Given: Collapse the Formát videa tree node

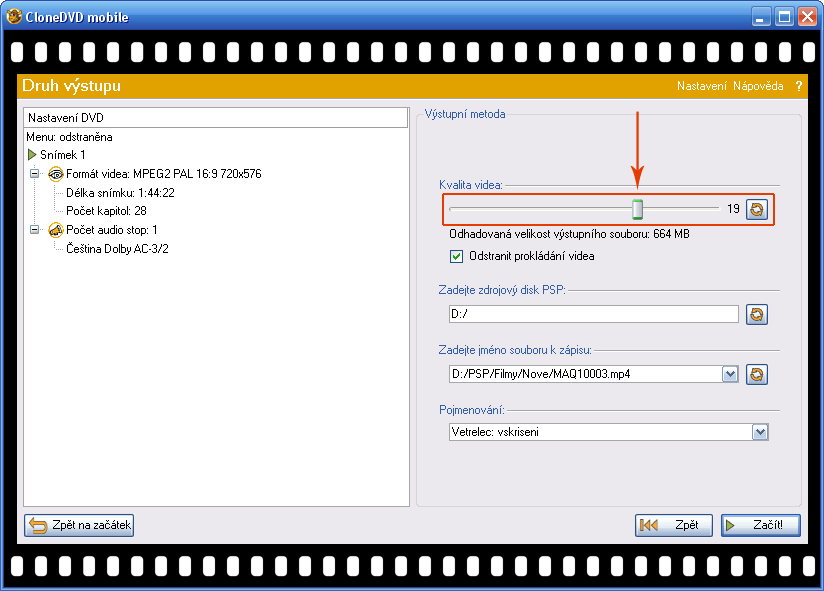Looking at the screenshot, I should coord(34,174).
